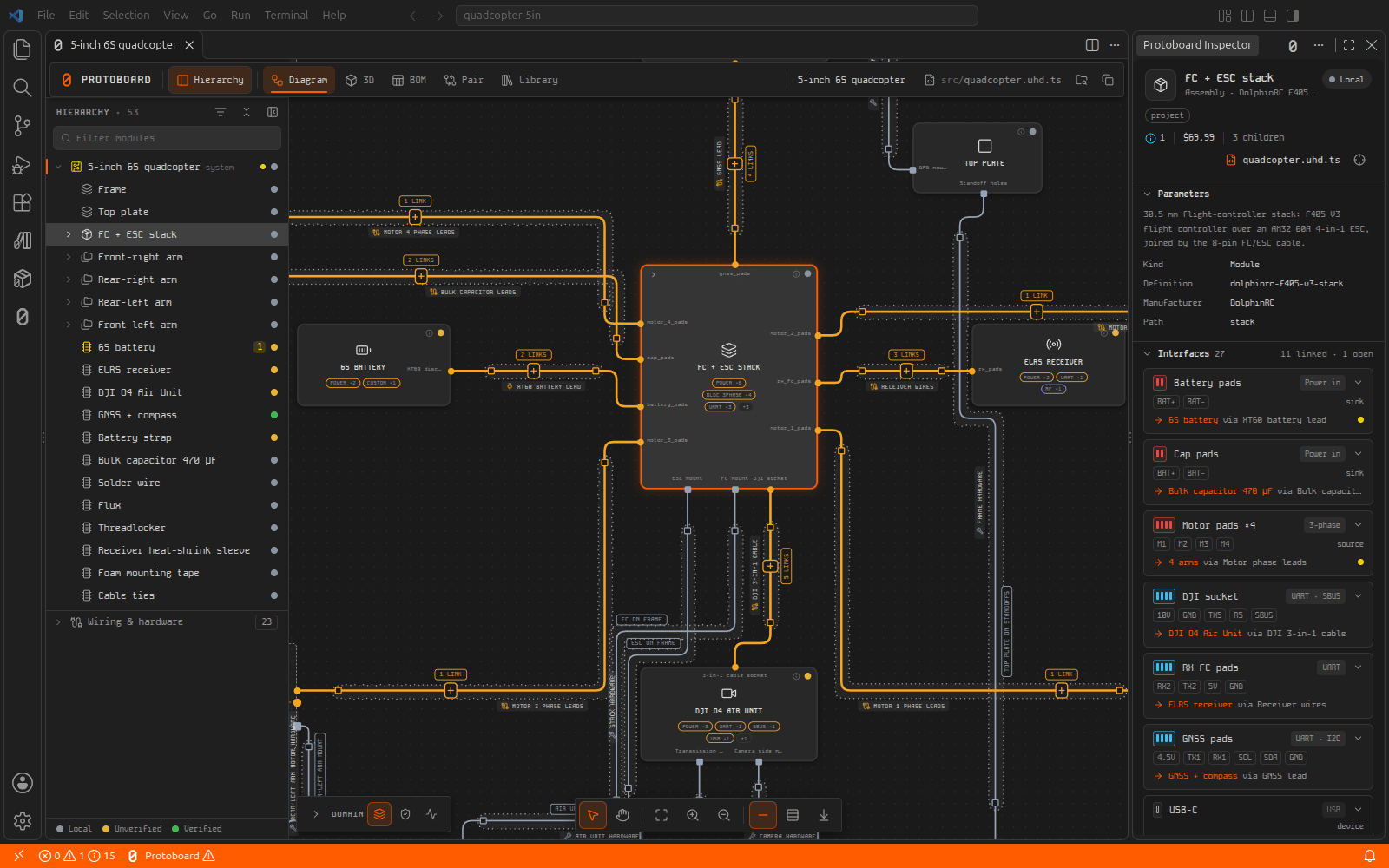Select the domain layers icon

379,814
